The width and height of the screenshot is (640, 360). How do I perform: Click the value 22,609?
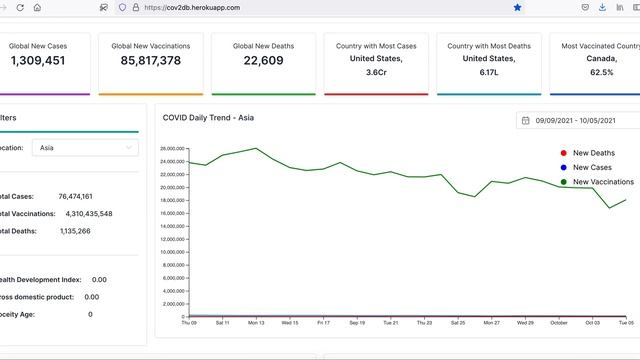(264, 60)
